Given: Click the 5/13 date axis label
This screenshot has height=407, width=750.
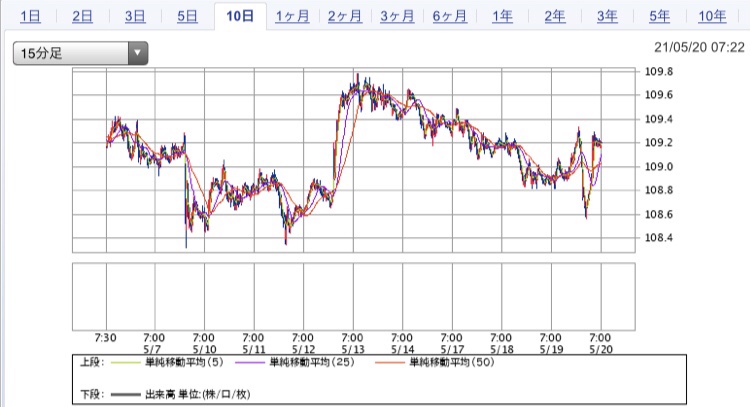Looking at the screenshot, I should (x=353, y=350).
